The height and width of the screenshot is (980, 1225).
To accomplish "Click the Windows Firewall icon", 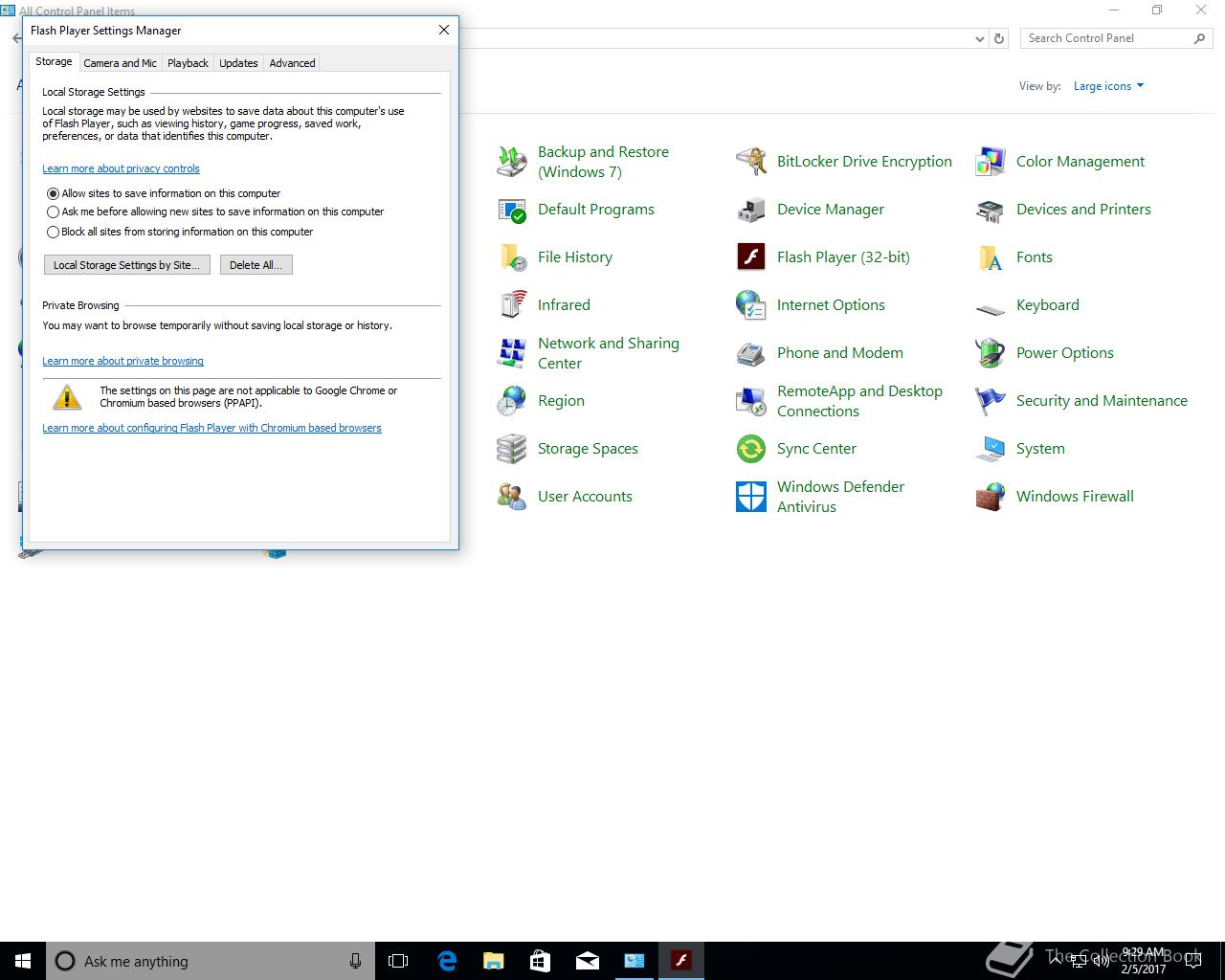I will pyautogui.click(x=991, y=497).
